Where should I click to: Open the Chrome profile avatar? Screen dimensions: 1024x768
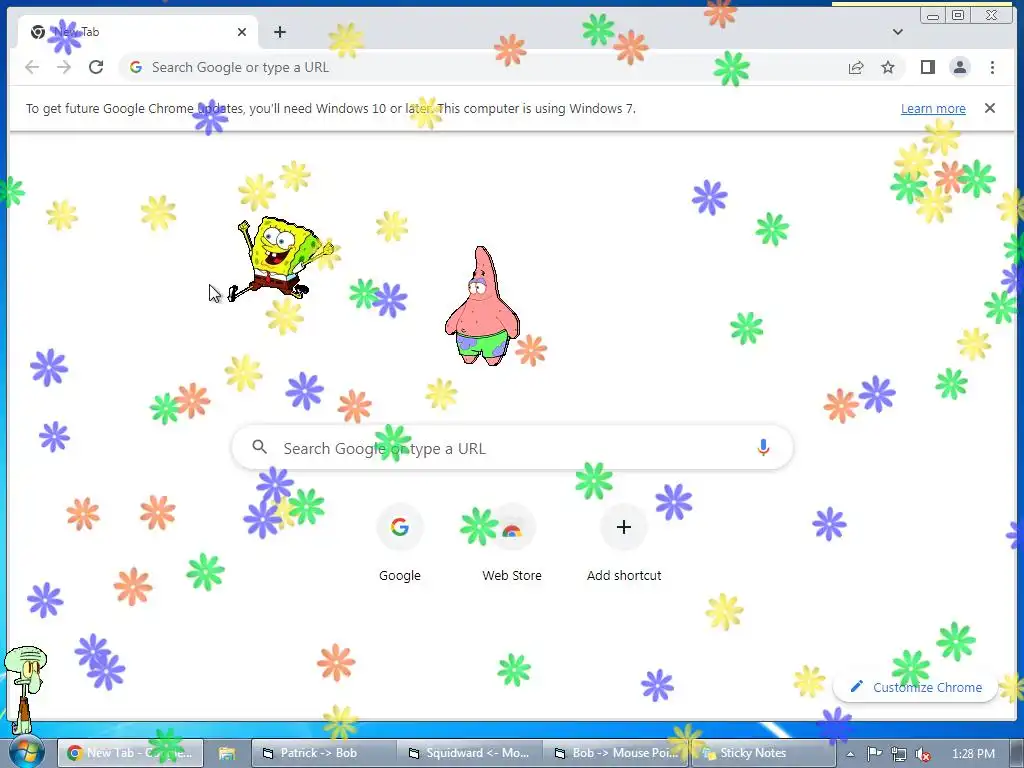coord(960,67)
